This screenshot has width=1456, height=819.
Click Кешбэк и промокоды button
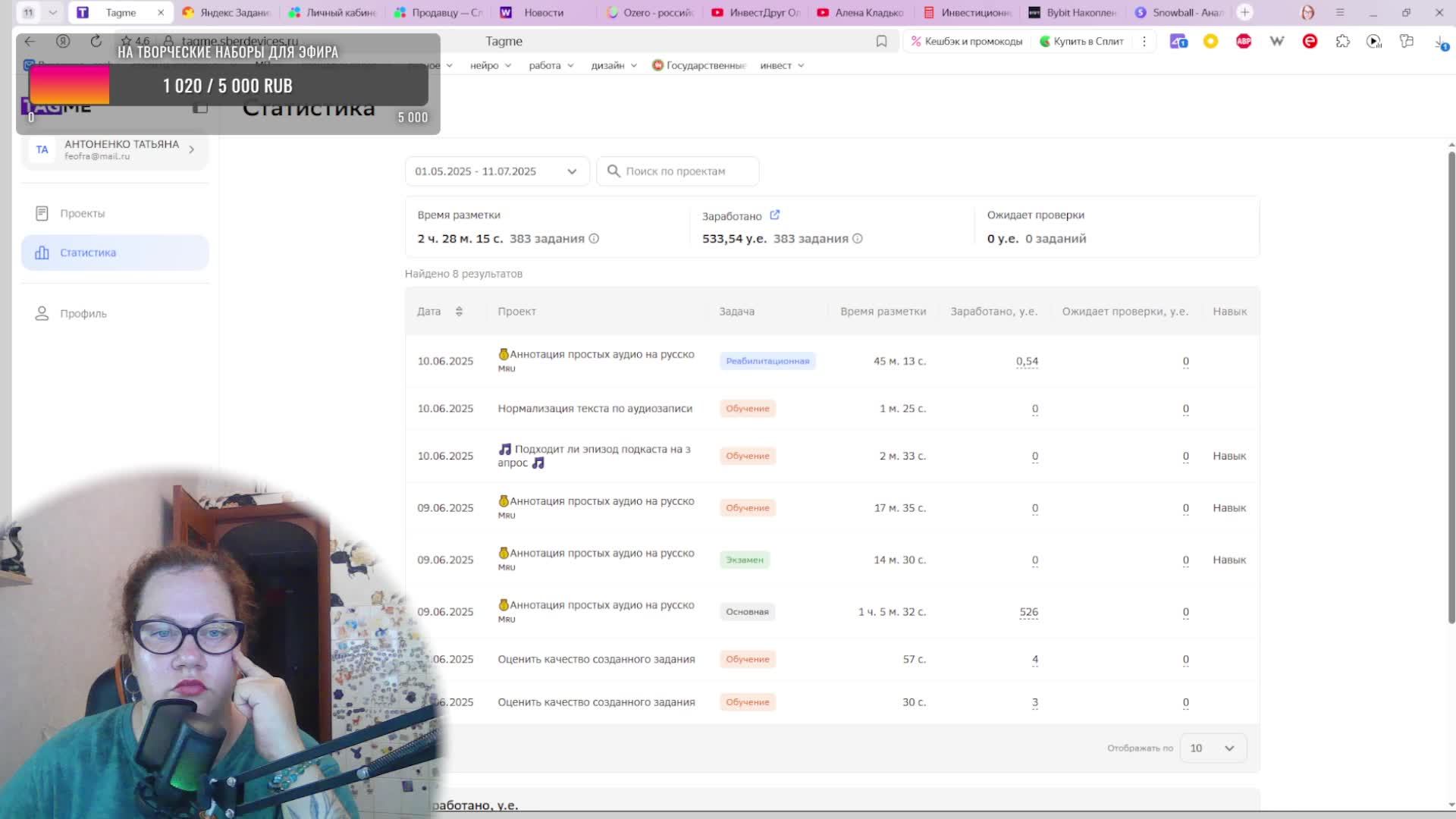point(967,42)
